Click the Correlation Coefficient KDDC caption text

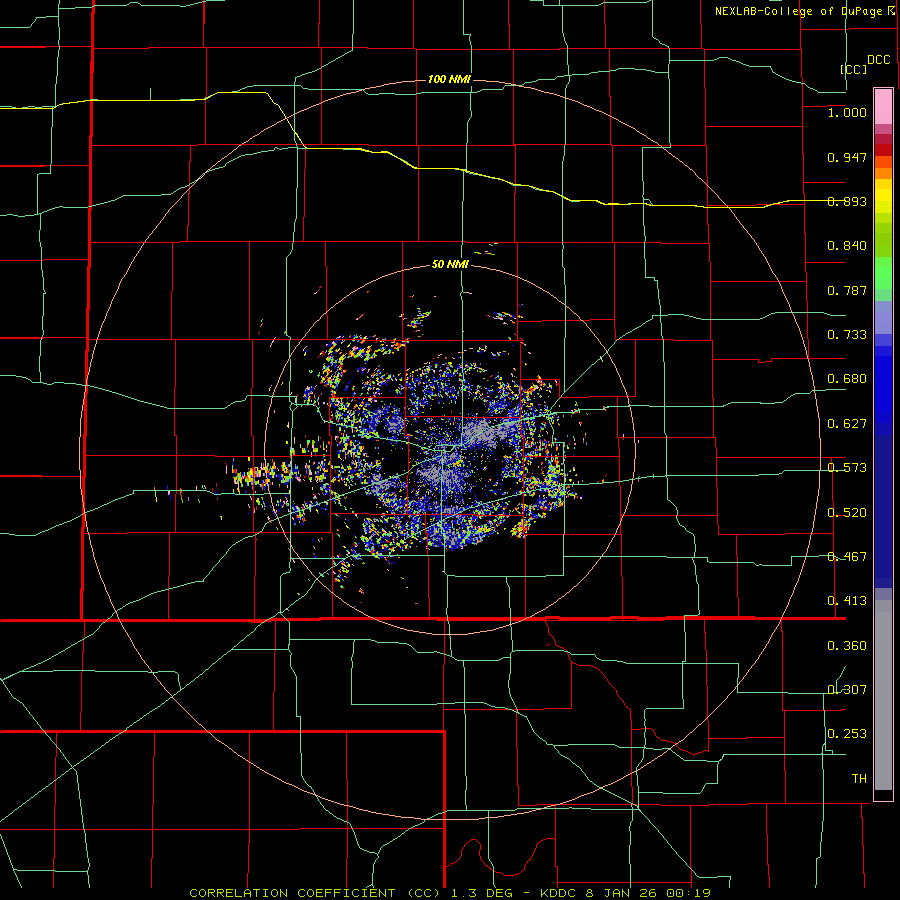click(450, 893)
